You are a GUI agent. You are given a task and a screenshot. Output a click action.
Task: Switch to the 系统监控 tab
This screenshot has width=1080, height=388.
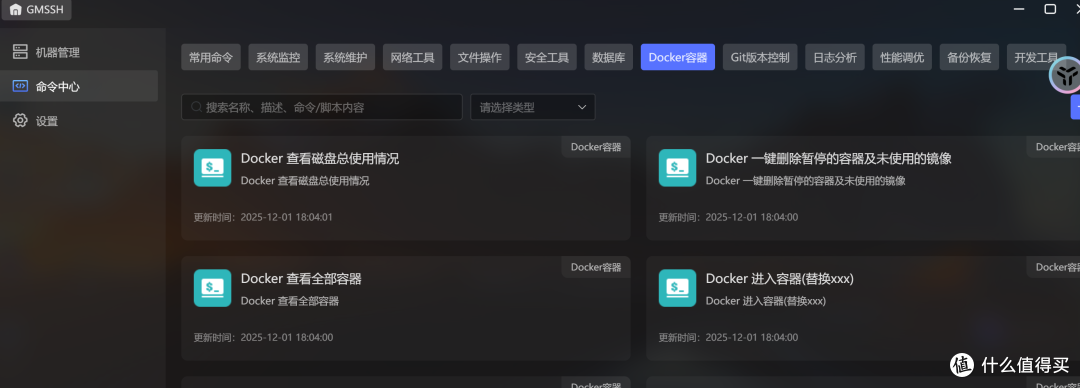tap(278, 57)
